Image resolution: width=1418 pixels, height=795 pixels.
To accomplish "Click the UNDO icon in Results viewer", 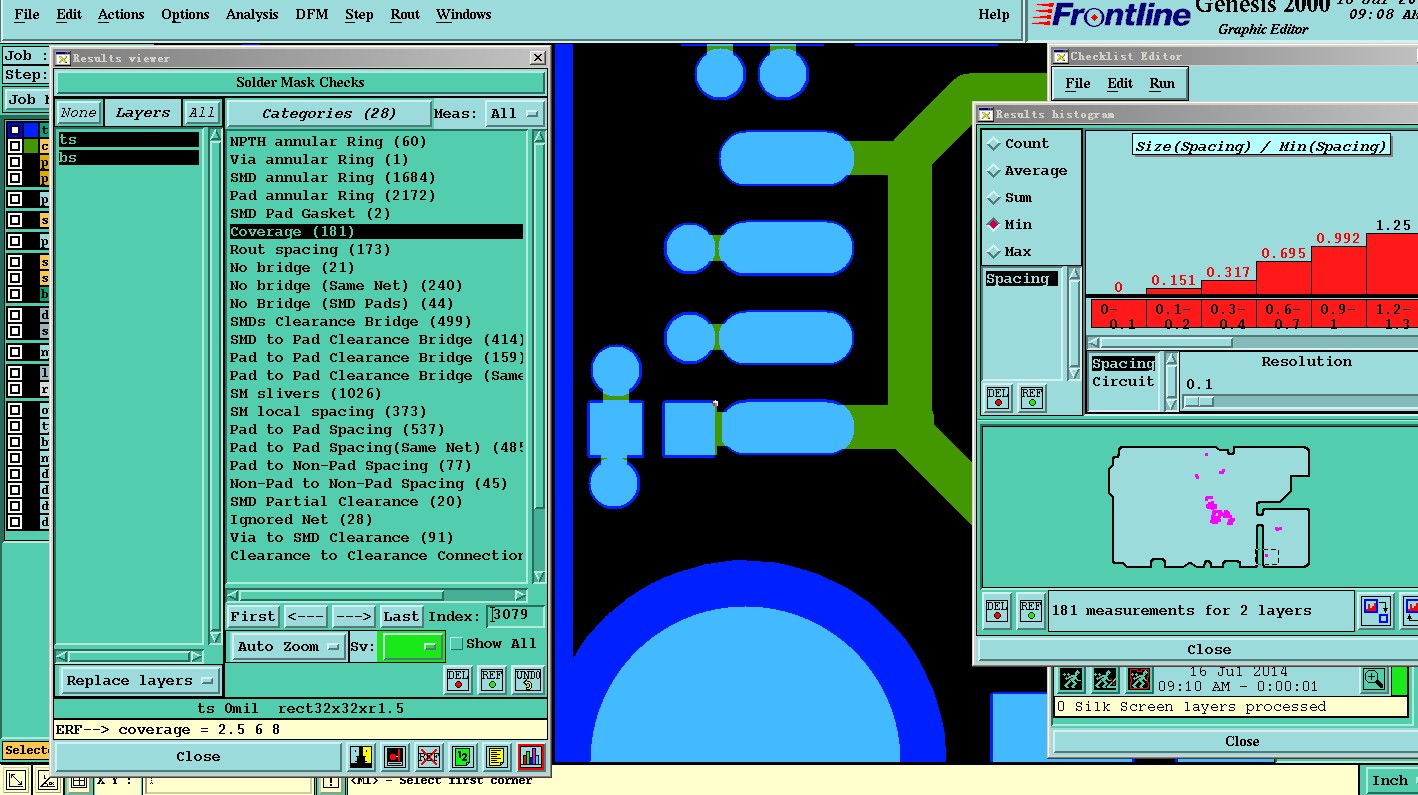I will [528, 679].
